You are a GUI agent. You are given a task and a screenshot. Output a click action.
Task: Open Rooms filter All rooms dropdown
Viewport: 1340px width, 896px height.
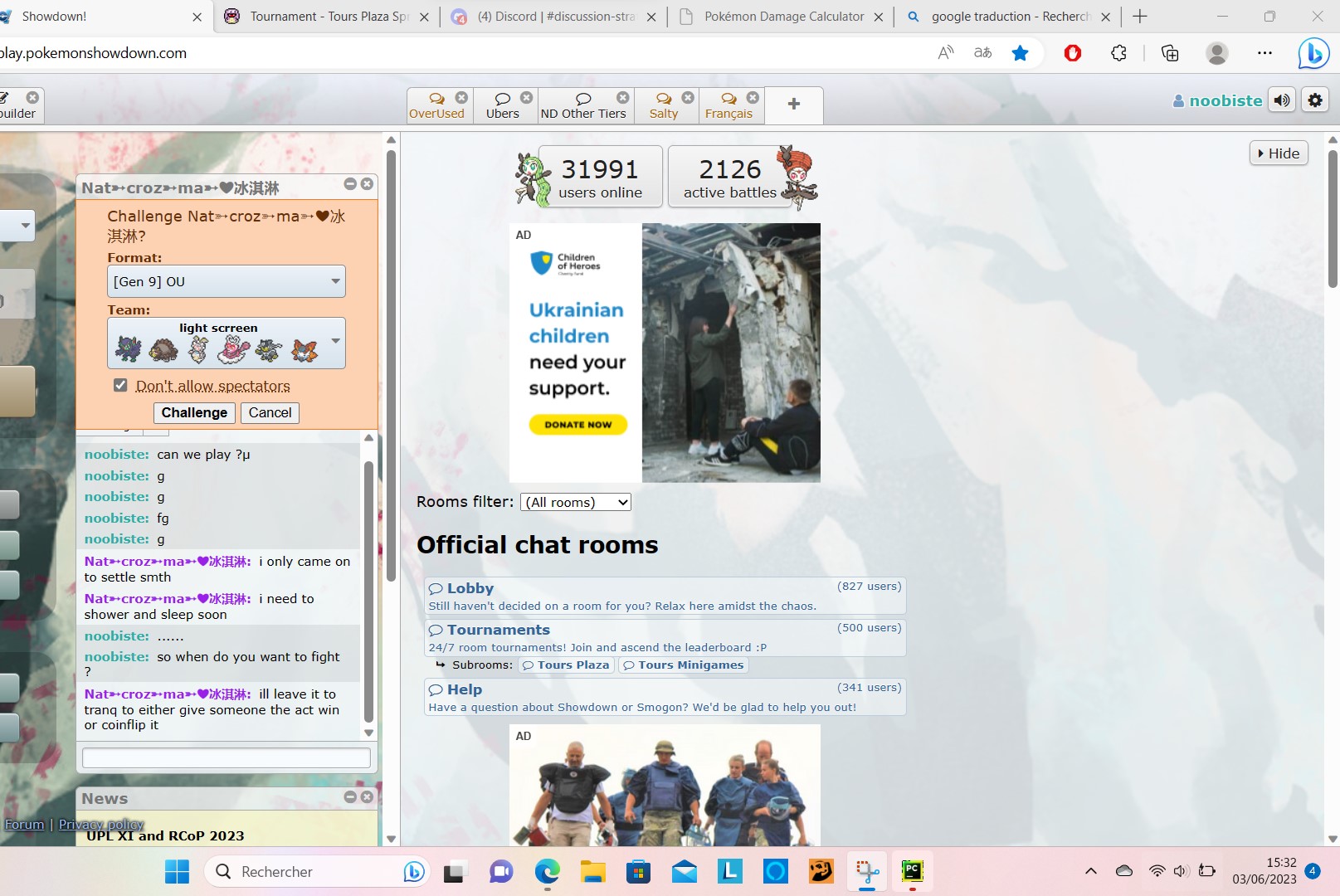coord(576,502)
